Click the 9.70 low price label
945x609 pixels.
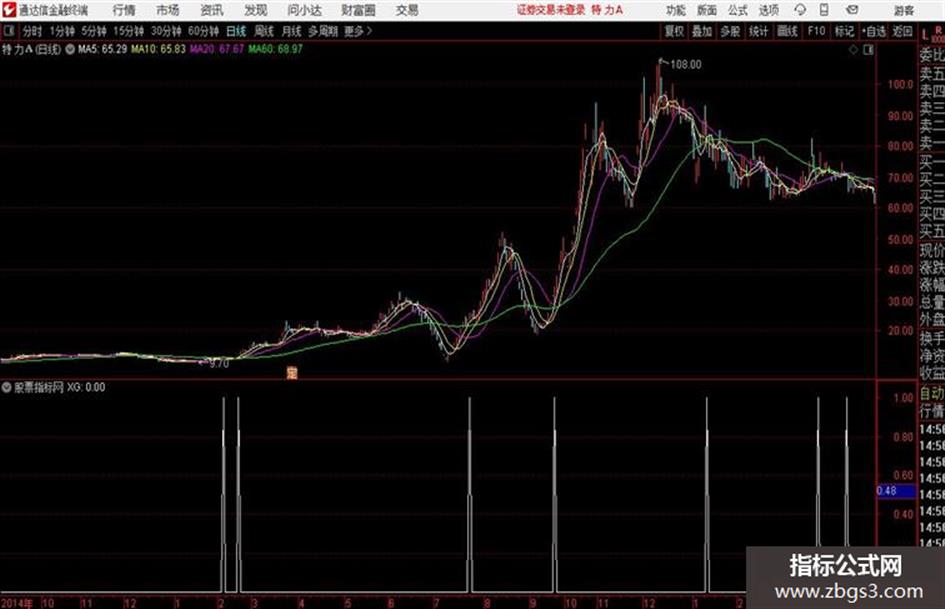point(219,364)
